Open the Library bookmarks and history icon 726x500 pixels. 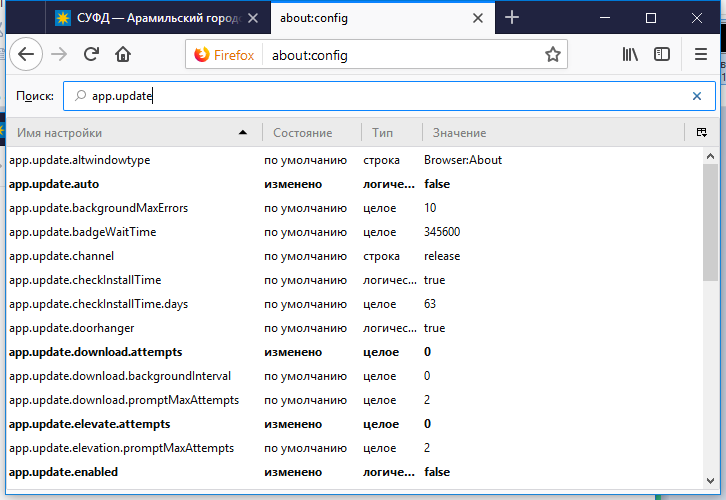pyautogui.click(x=630, y=55)
